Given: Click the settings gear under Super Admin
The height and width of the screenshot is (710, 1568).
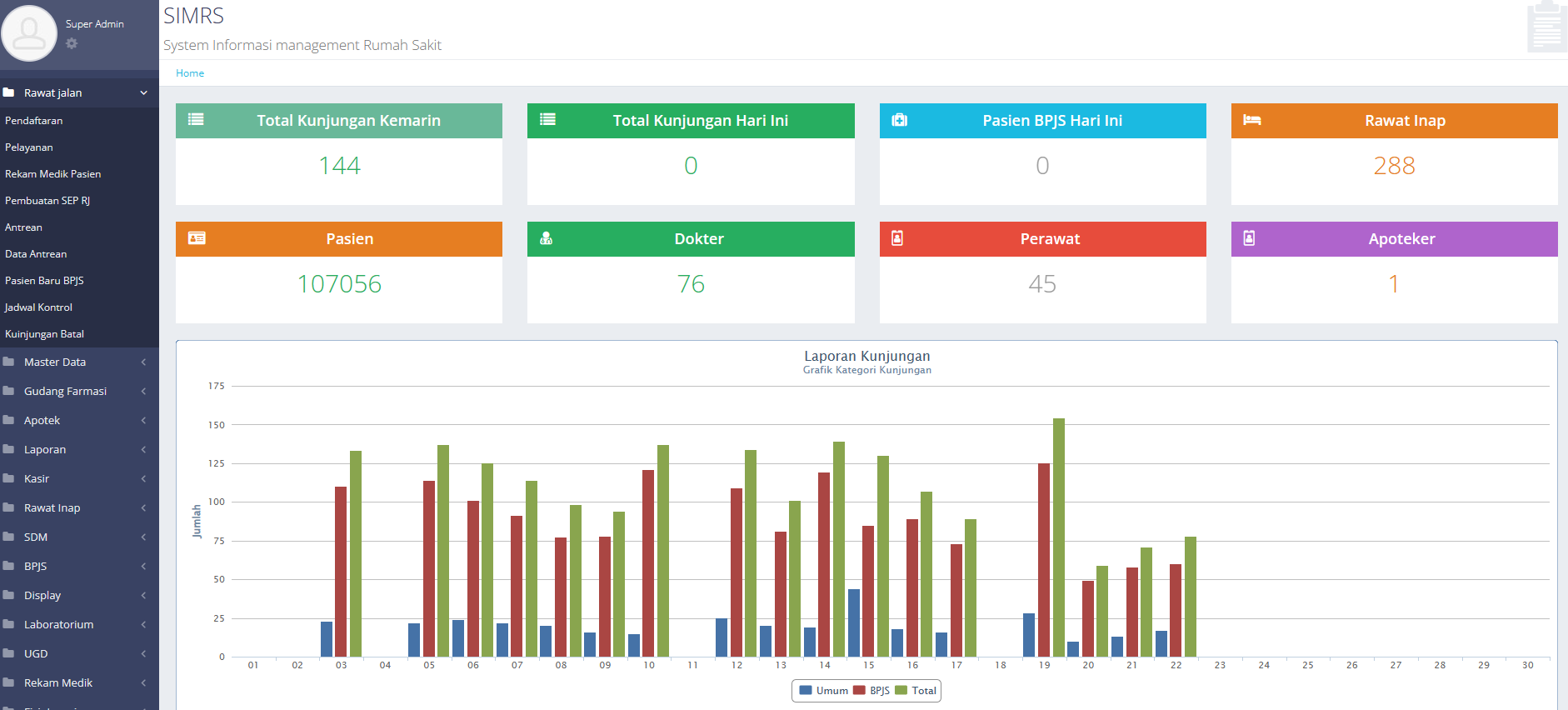Looking at the screenshot, I should pyautogui.click(x=72, y=43).
